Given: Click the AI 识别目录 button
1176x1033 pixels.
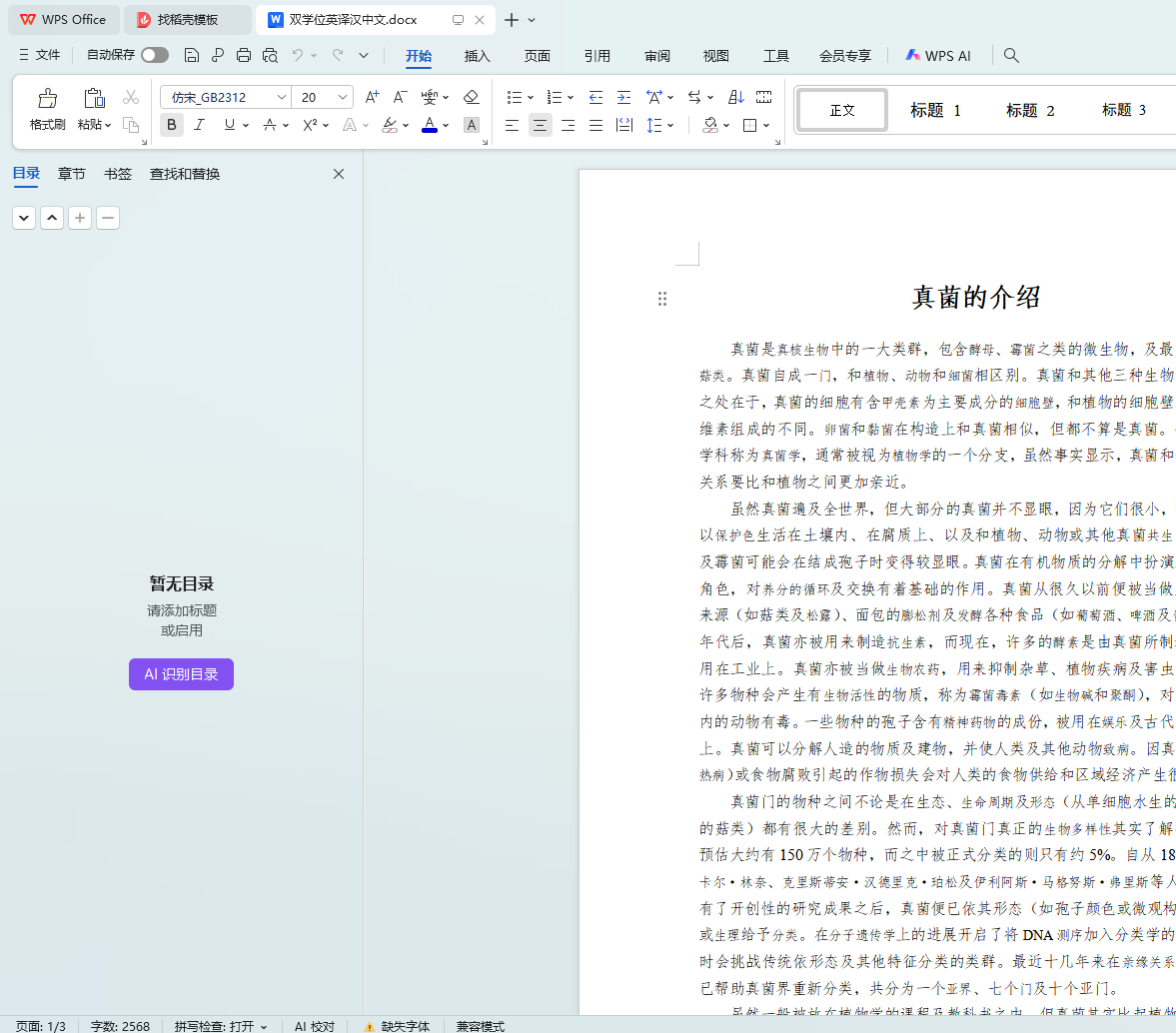Looking at the screenshot, I should tap(181, 674).
